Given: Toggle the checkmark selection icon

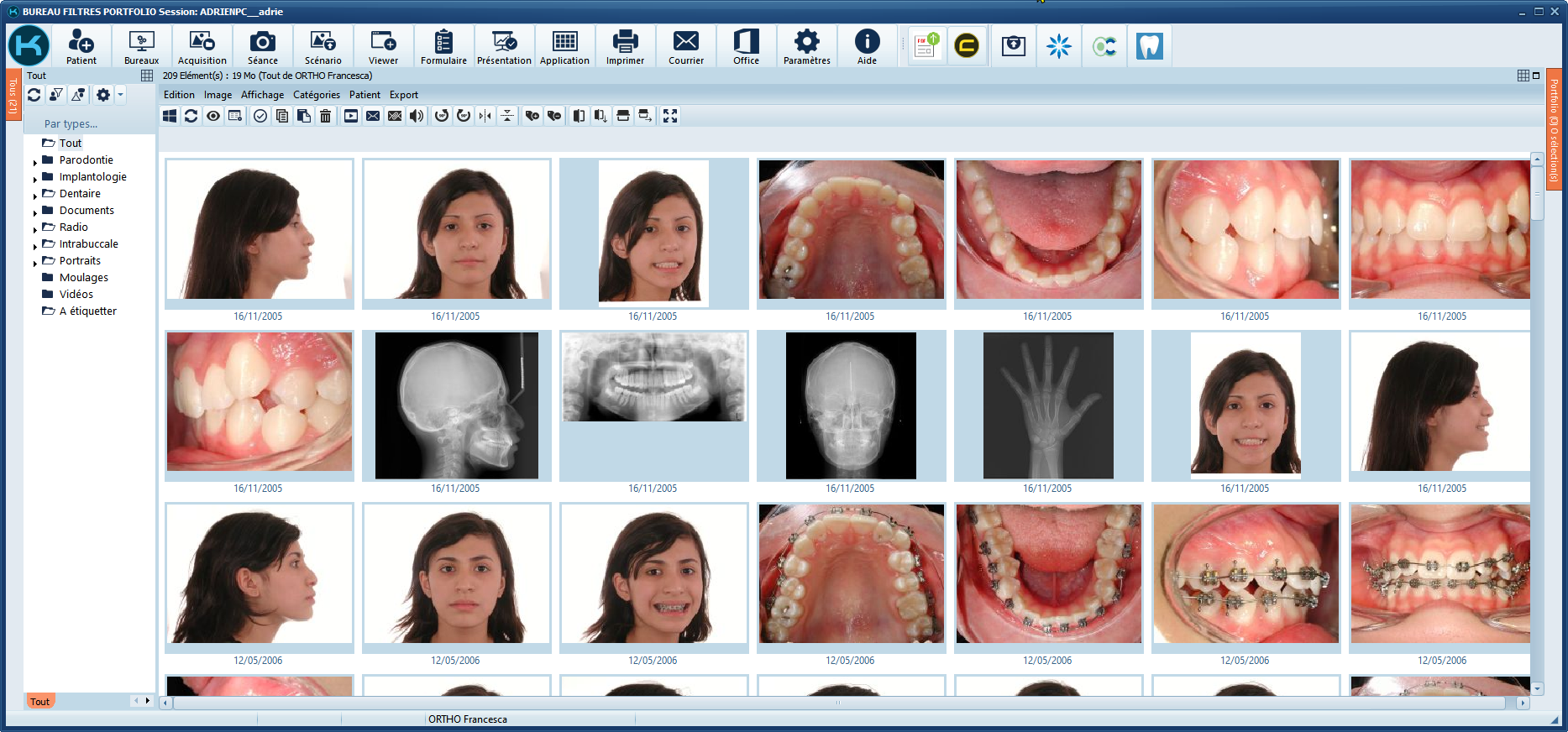Looking at the screenshot, I should pyautogui.click(x=260, y=116).
